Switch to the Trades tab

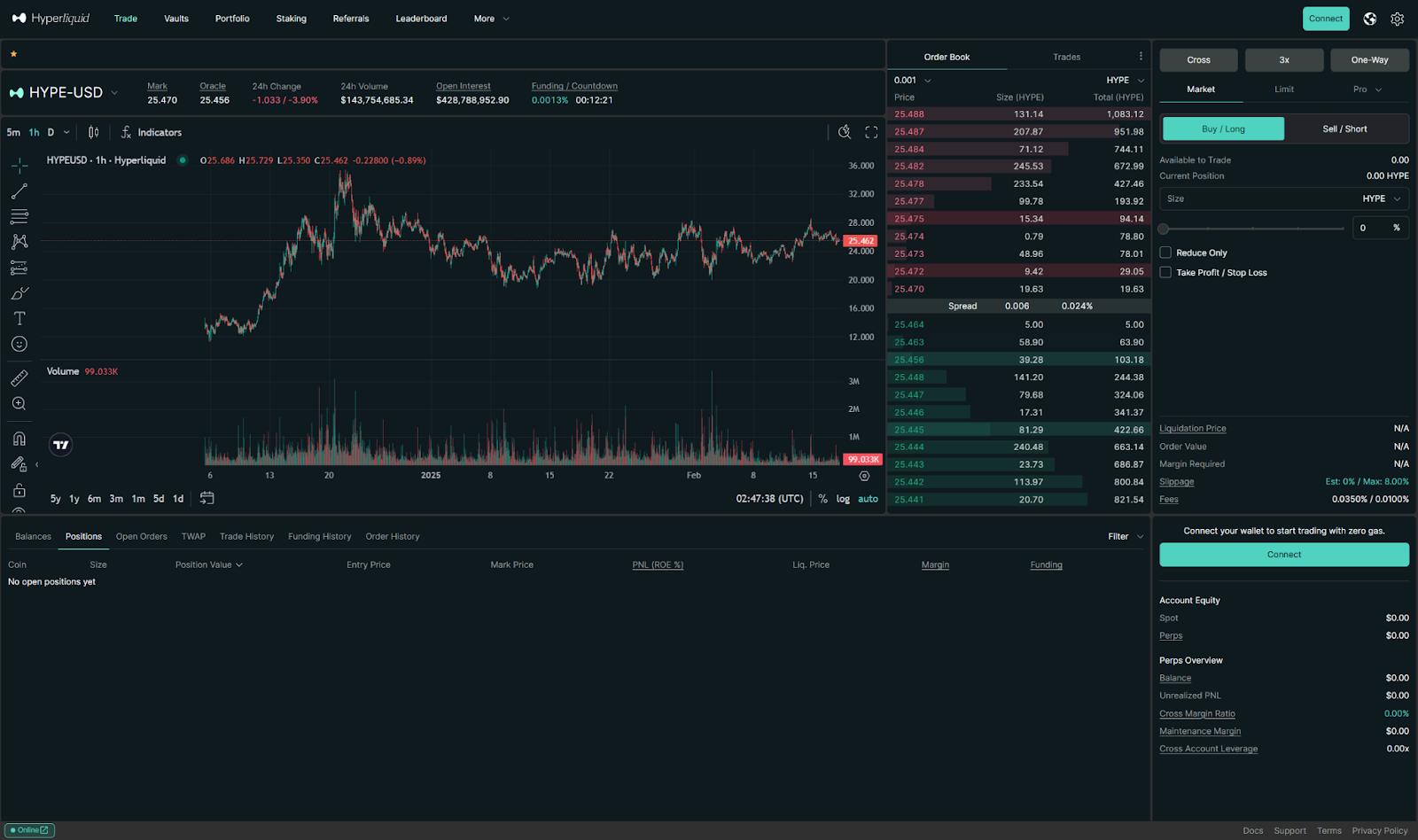pos(1067,57)
